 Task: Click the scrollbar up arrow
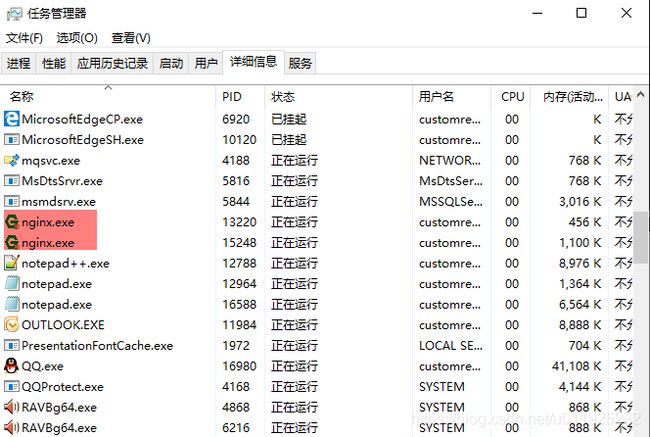click(x=640, y=95)
